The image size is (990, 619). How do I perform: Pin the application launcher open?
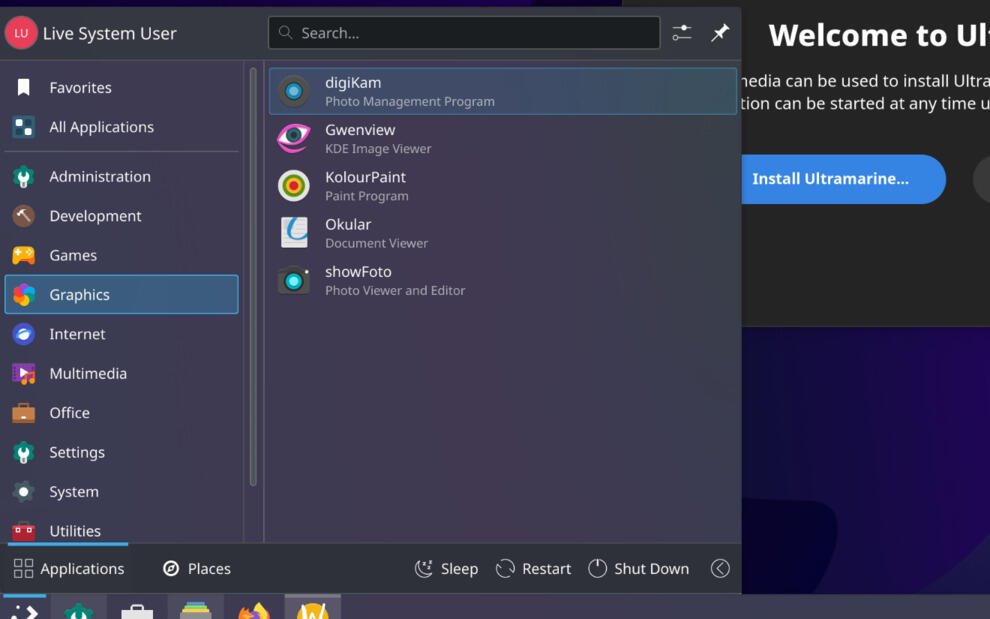tap(720, 33)
